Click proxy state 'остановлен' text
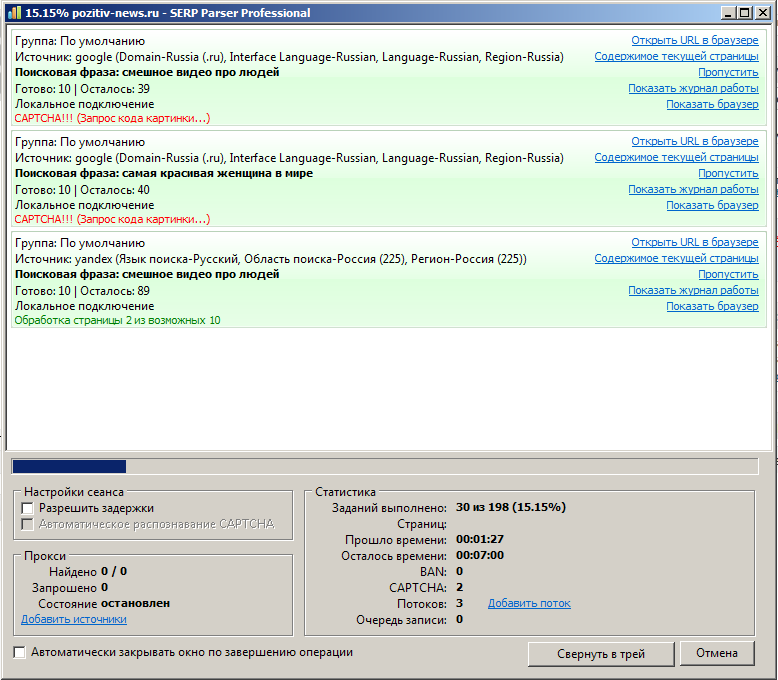The image size is (778, 680). (135, 603)
